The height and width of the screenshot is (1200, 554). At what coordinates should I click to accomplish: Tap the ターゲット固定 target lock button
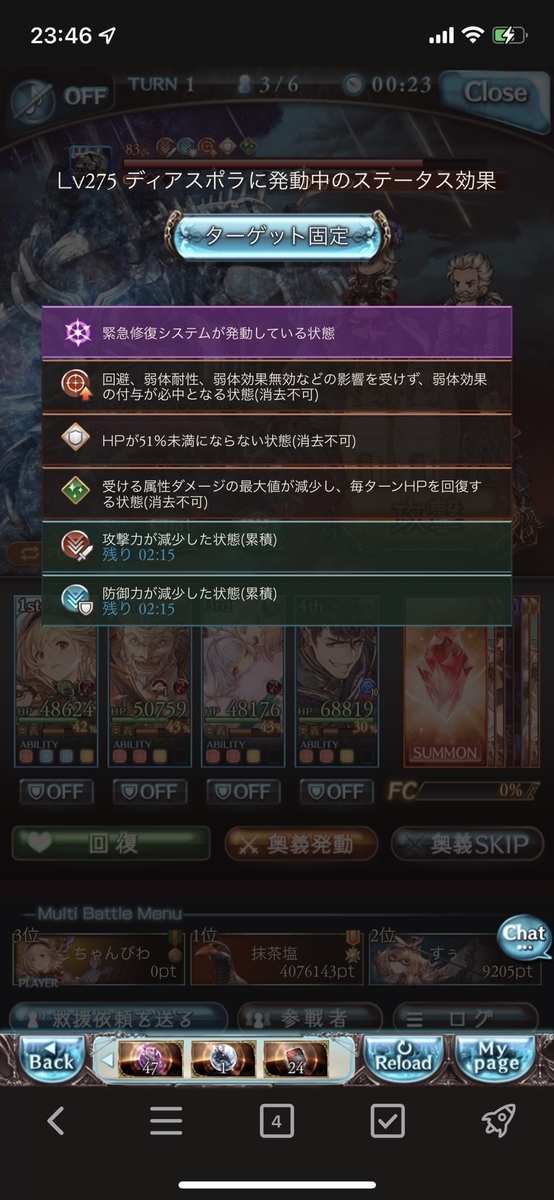pos(277,238)
